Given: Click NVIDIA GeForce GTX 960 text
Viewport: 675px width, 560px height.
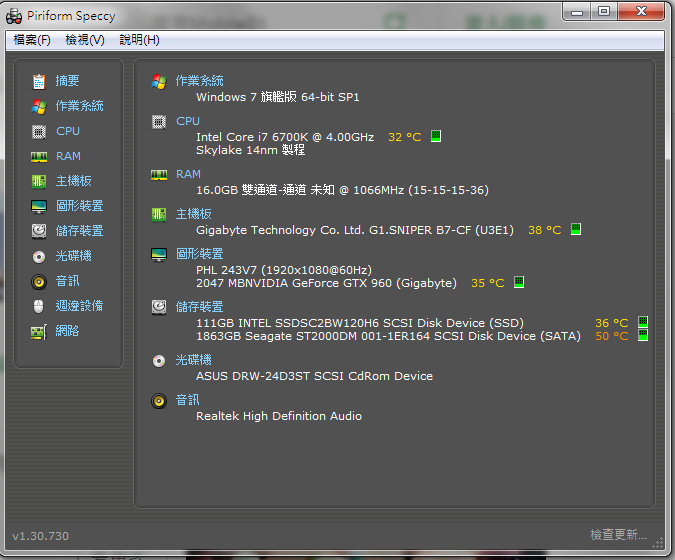Looking at the screenshot, I should [326, 283].
